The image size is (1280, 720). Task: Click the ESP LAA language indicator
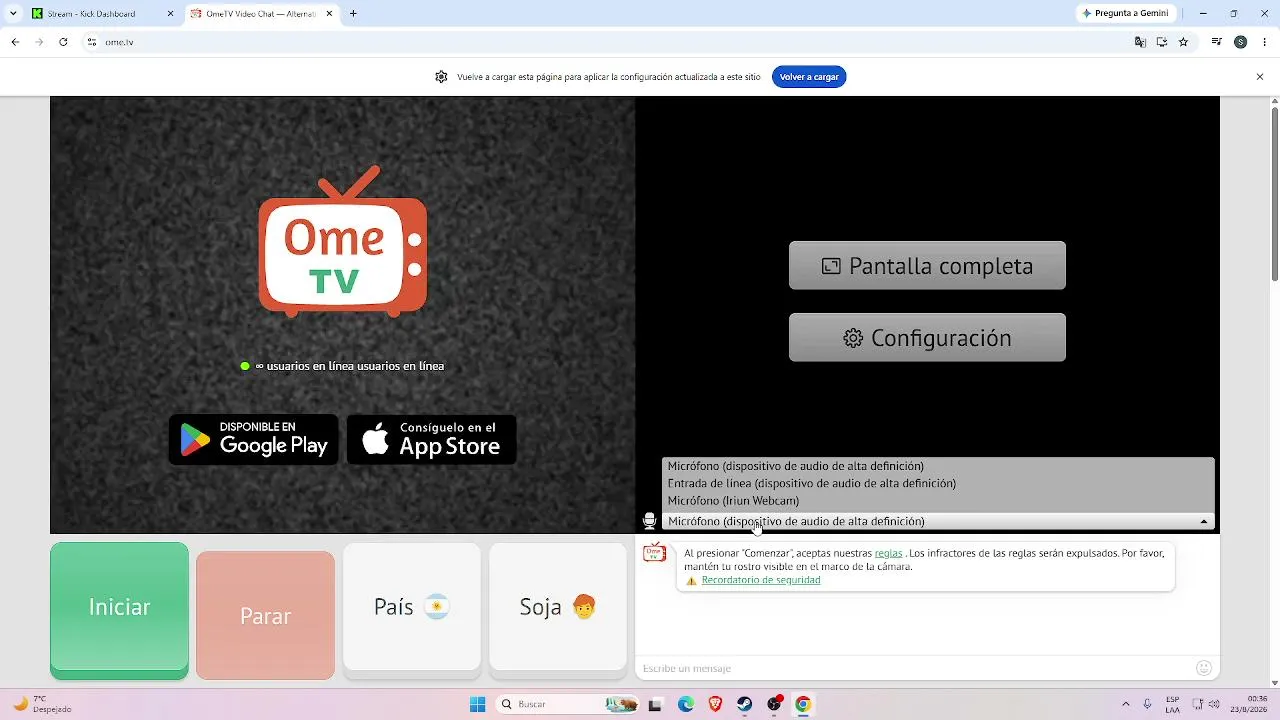point(1172,704)
